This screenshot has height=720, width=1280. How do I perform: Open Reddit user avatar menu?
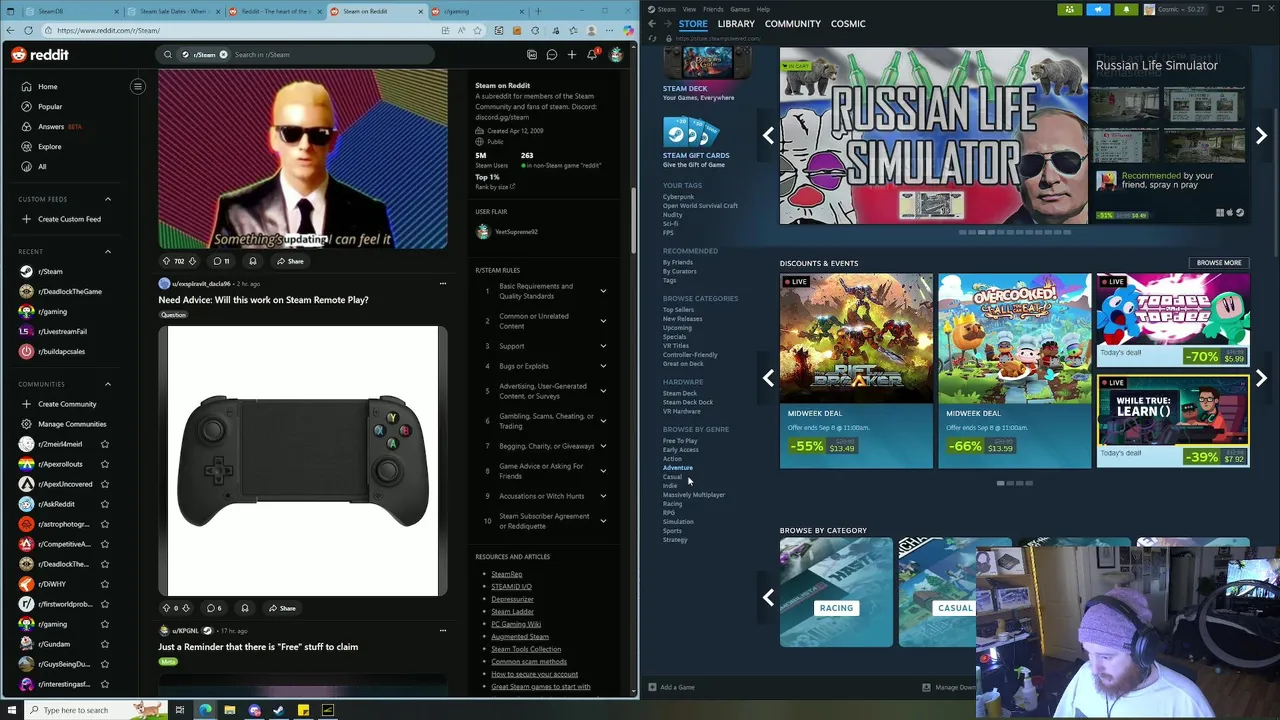coord(616,55)
